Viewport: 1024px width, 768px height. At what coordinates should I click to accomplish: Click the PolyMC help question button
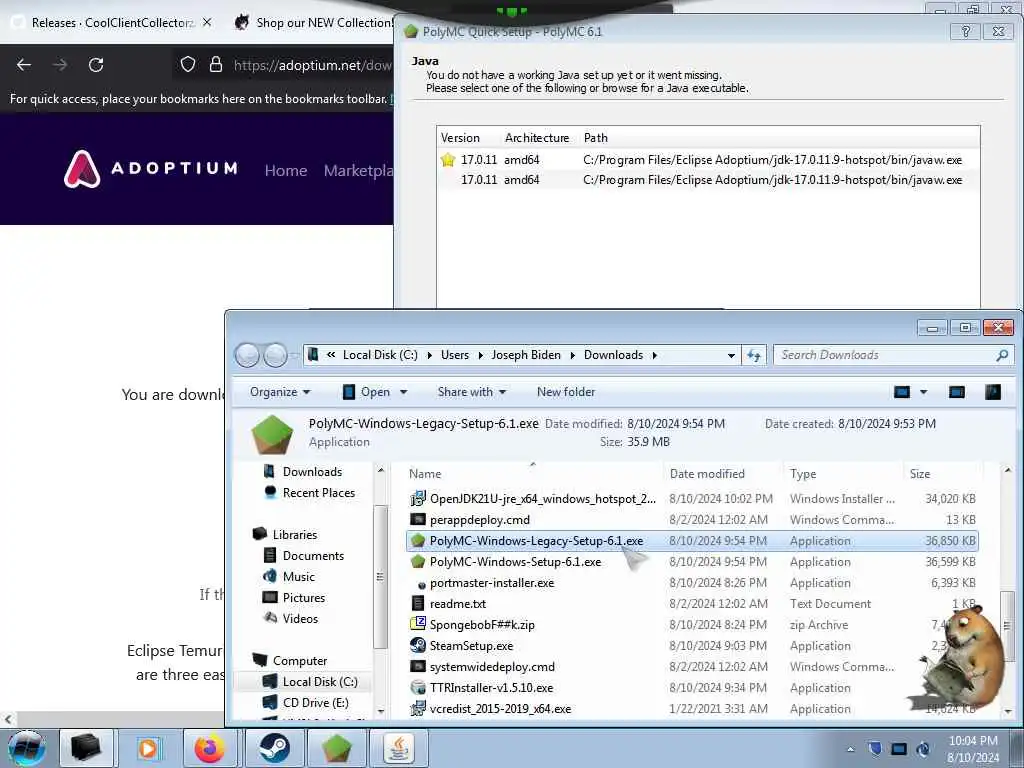(x=965, y=31)
